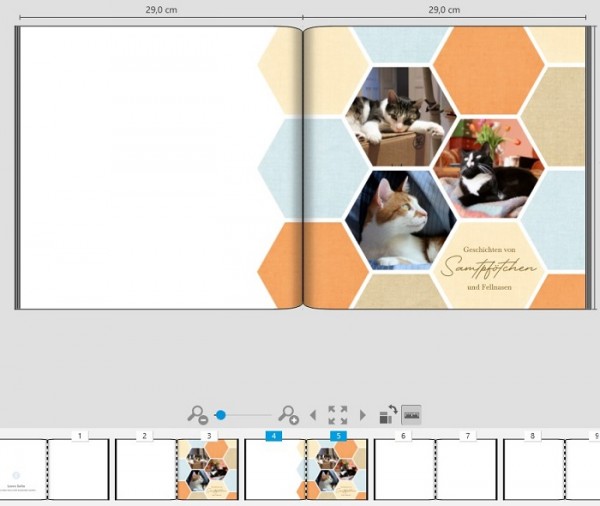Select page 6 thumbnail
The width and height of the screenshot is (600, 506).
pos(404,470)
